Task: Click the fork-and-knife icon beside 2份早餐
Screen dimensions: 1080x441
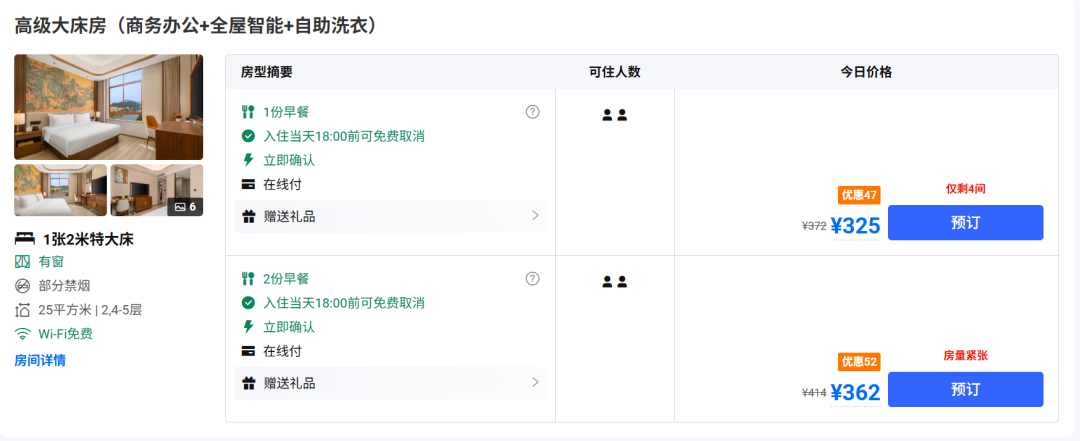Action: [x=248, y=279]
